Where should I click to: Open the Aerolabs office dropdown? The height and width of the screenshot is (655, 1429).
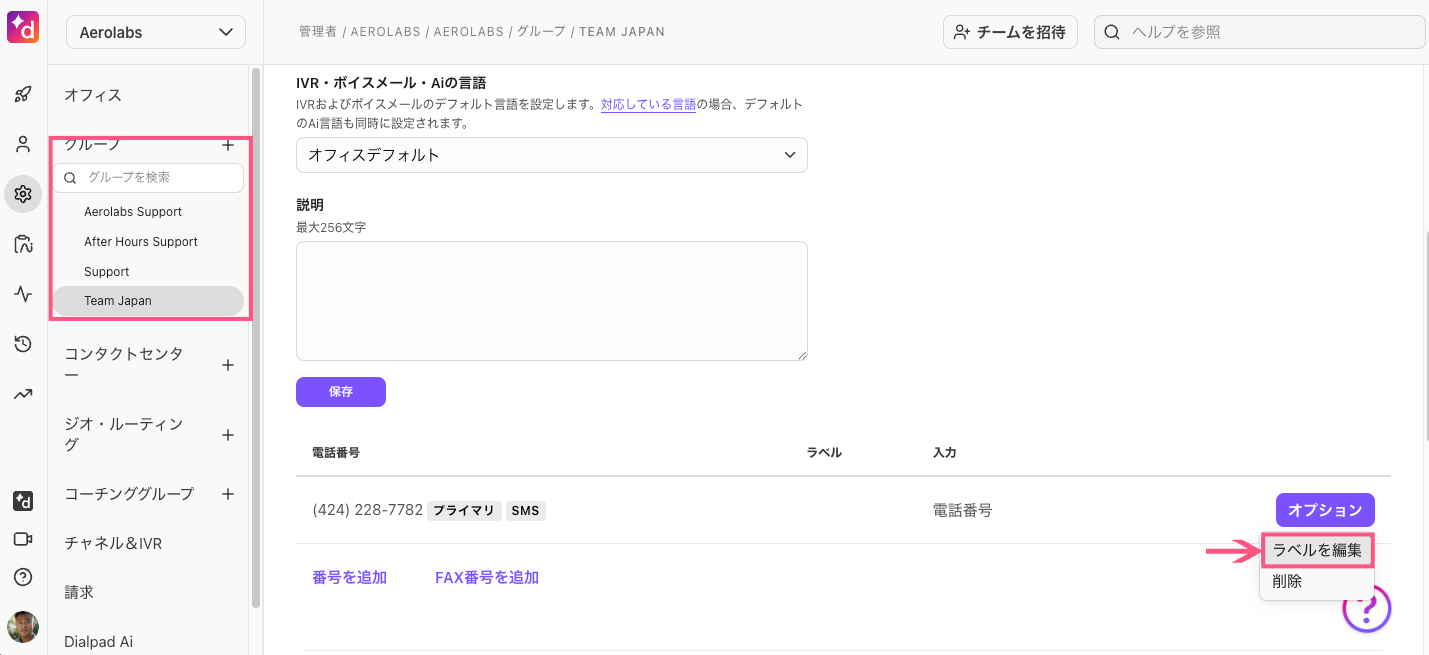[155, 32]
